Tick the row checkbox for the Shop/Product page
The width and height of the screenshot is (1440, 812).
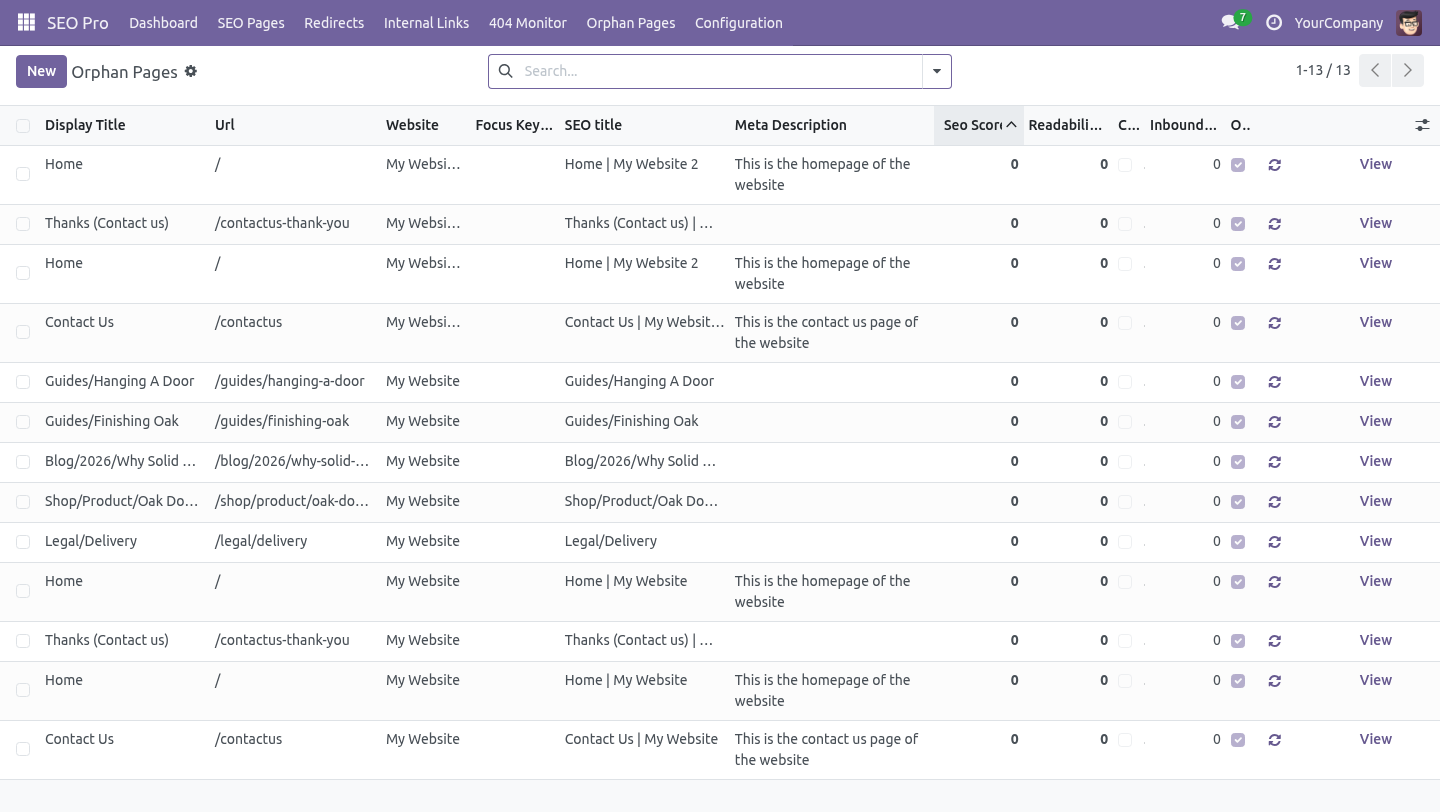23,502
